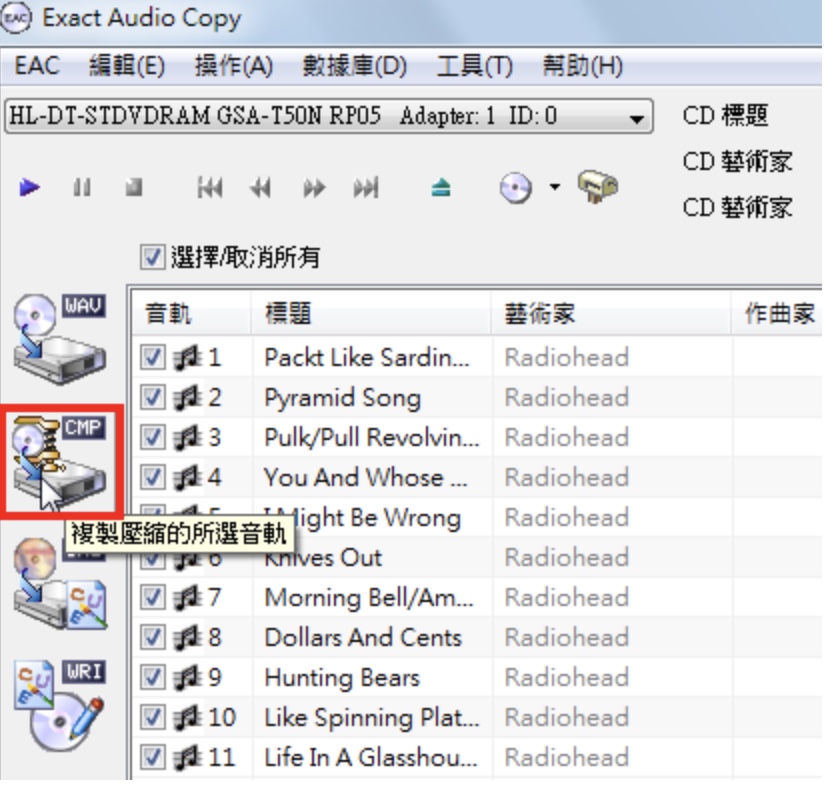
Task: Select the Pyramid Song title
Action: [x=343, y=398]
